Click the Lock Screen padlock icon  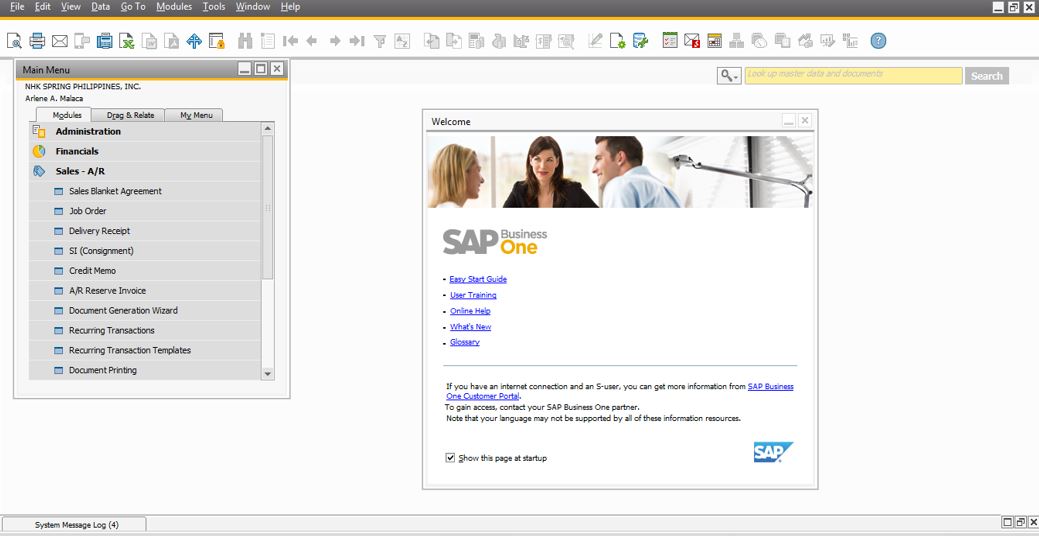point(217,41)
